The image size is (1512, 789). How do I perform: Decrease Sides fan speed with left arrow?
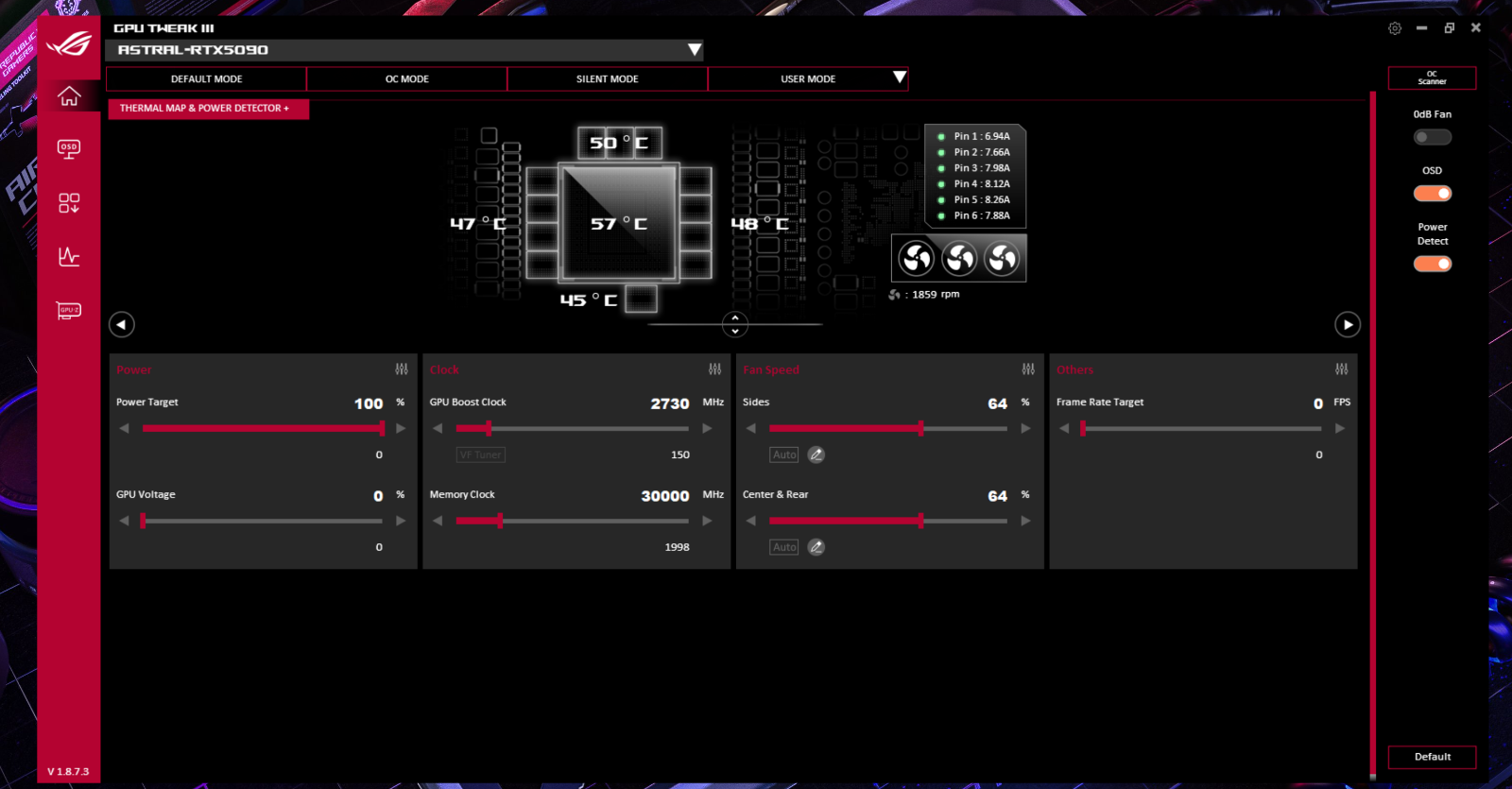751,428
